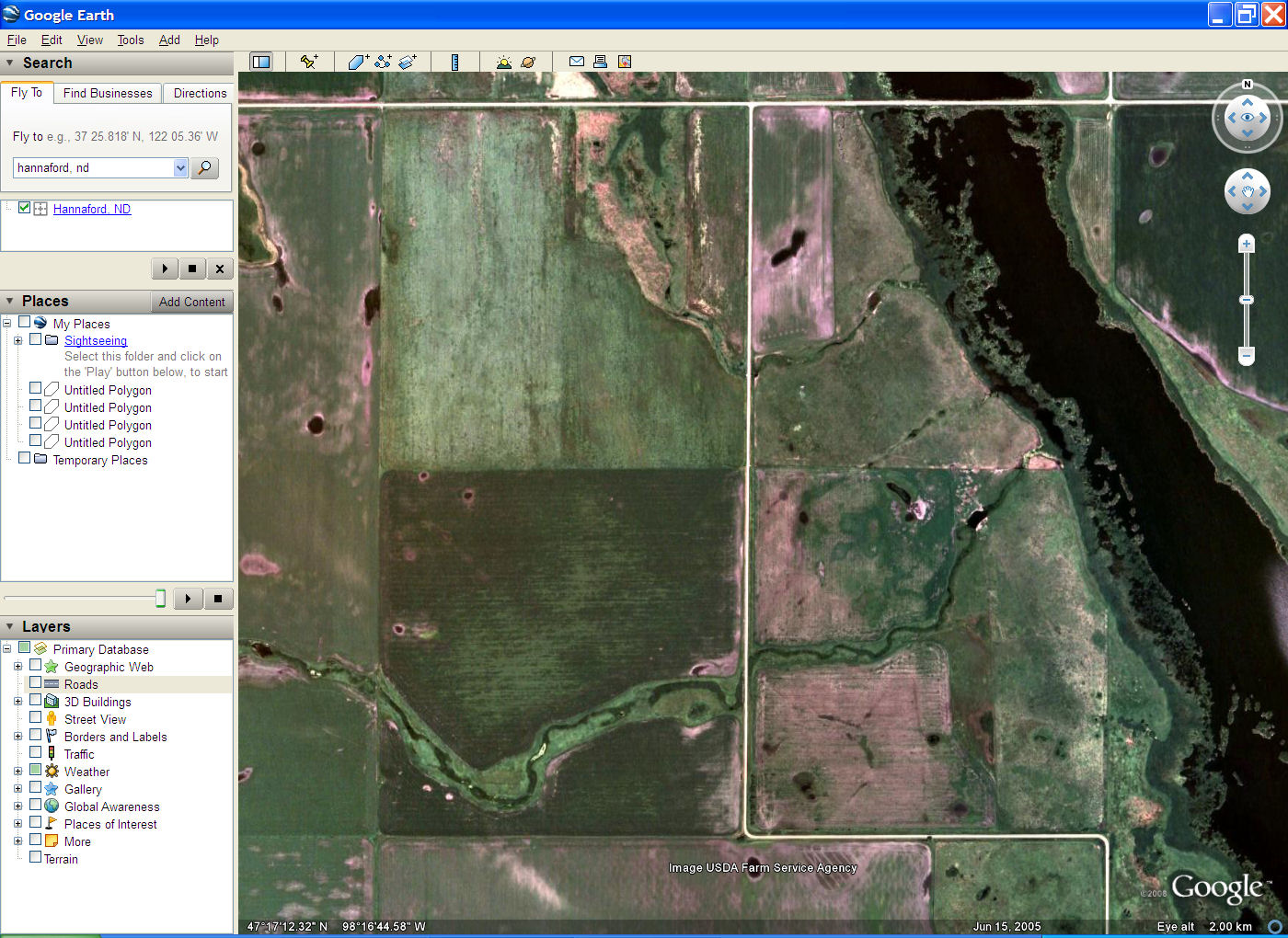Check the My Places checkbox
The width and height of the screenshot is (1288, 938).
click(25, 322)
